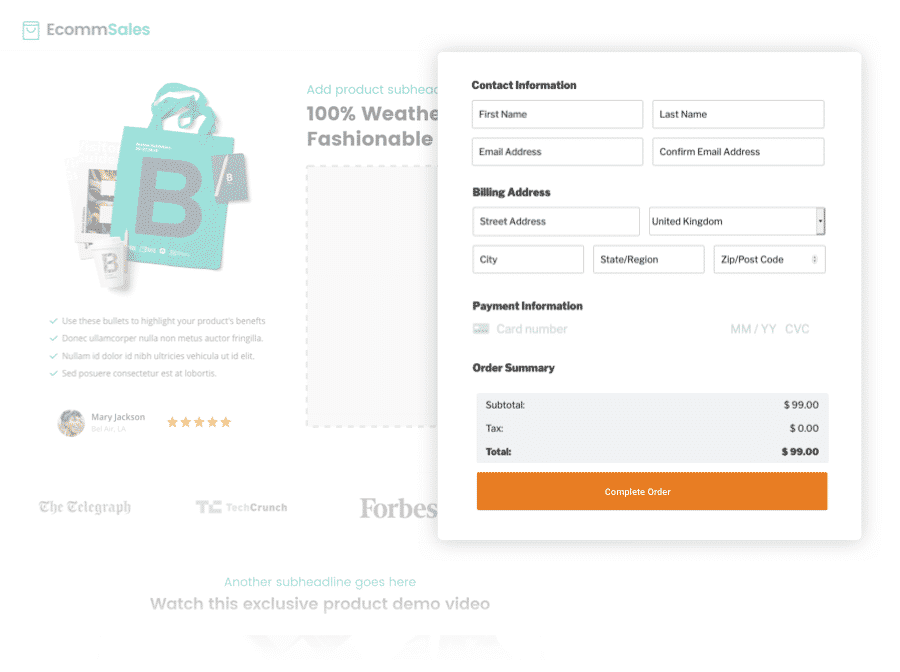Click the Zip/Post Code stepper arrows
Screen dimensions: 900x672
click(814, 259)
